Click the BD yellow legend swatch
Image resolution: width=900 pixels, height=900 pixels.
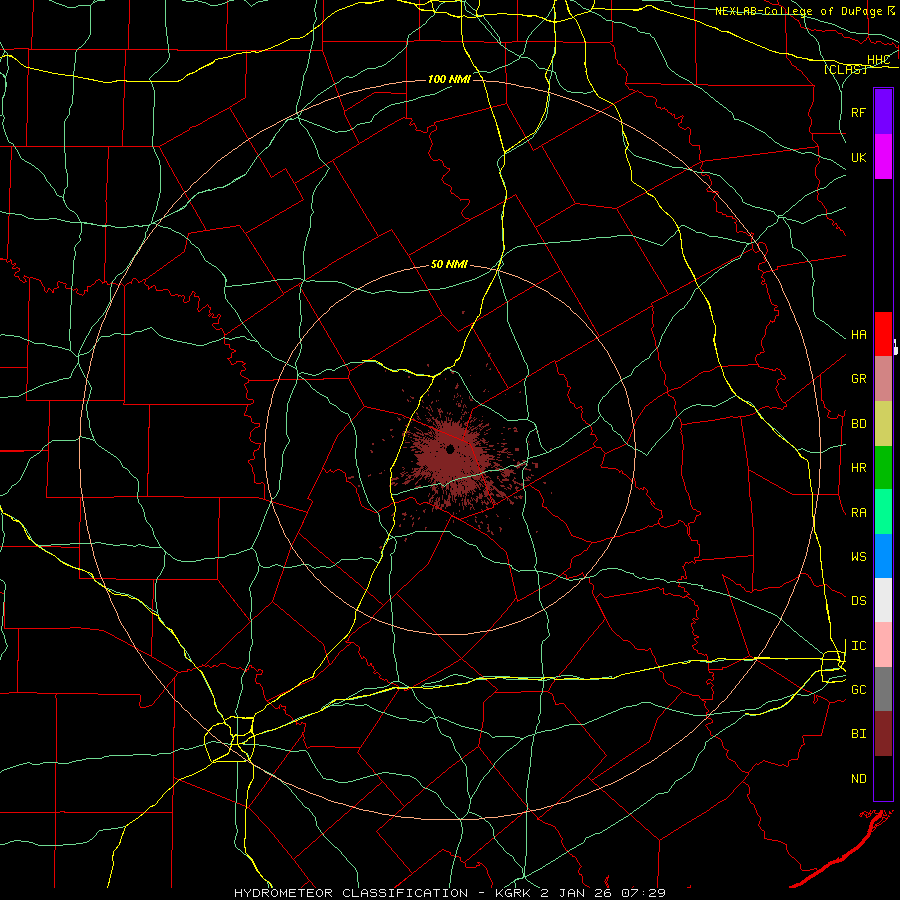pos(883,424)
